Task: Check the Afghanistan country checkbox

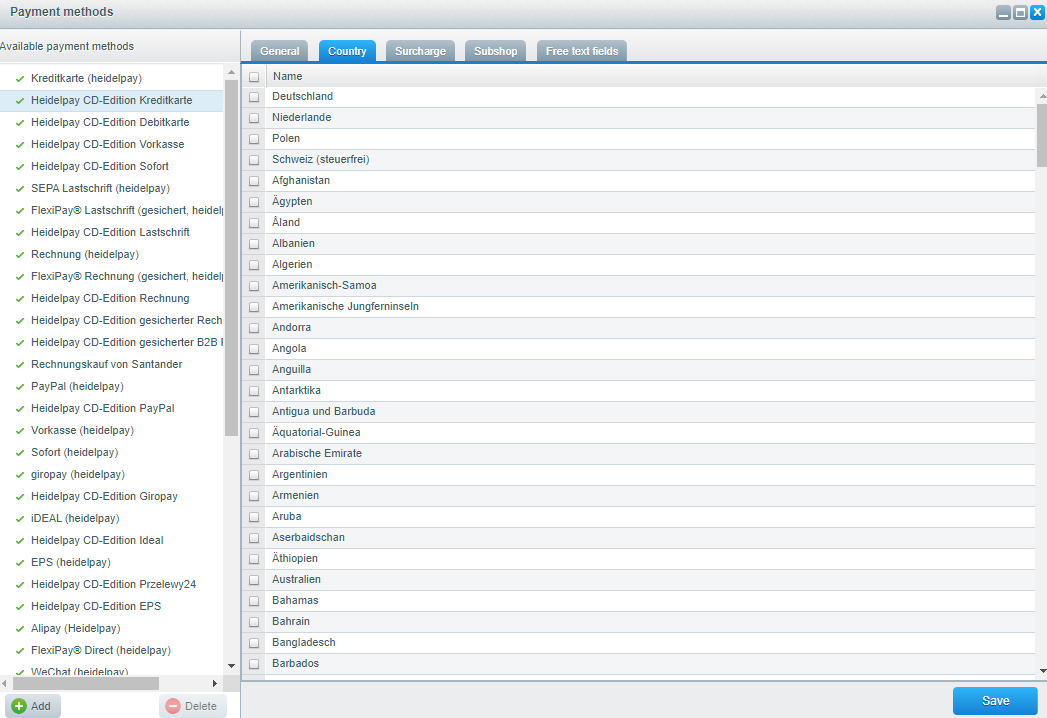Action: click(x=254, y=181)
